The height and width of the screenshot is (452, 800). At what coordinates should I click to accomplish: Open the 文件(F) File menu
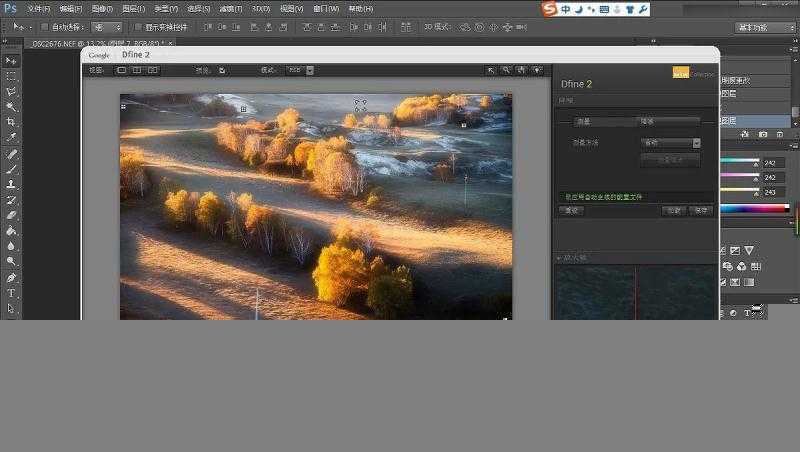tap(38, 9)
